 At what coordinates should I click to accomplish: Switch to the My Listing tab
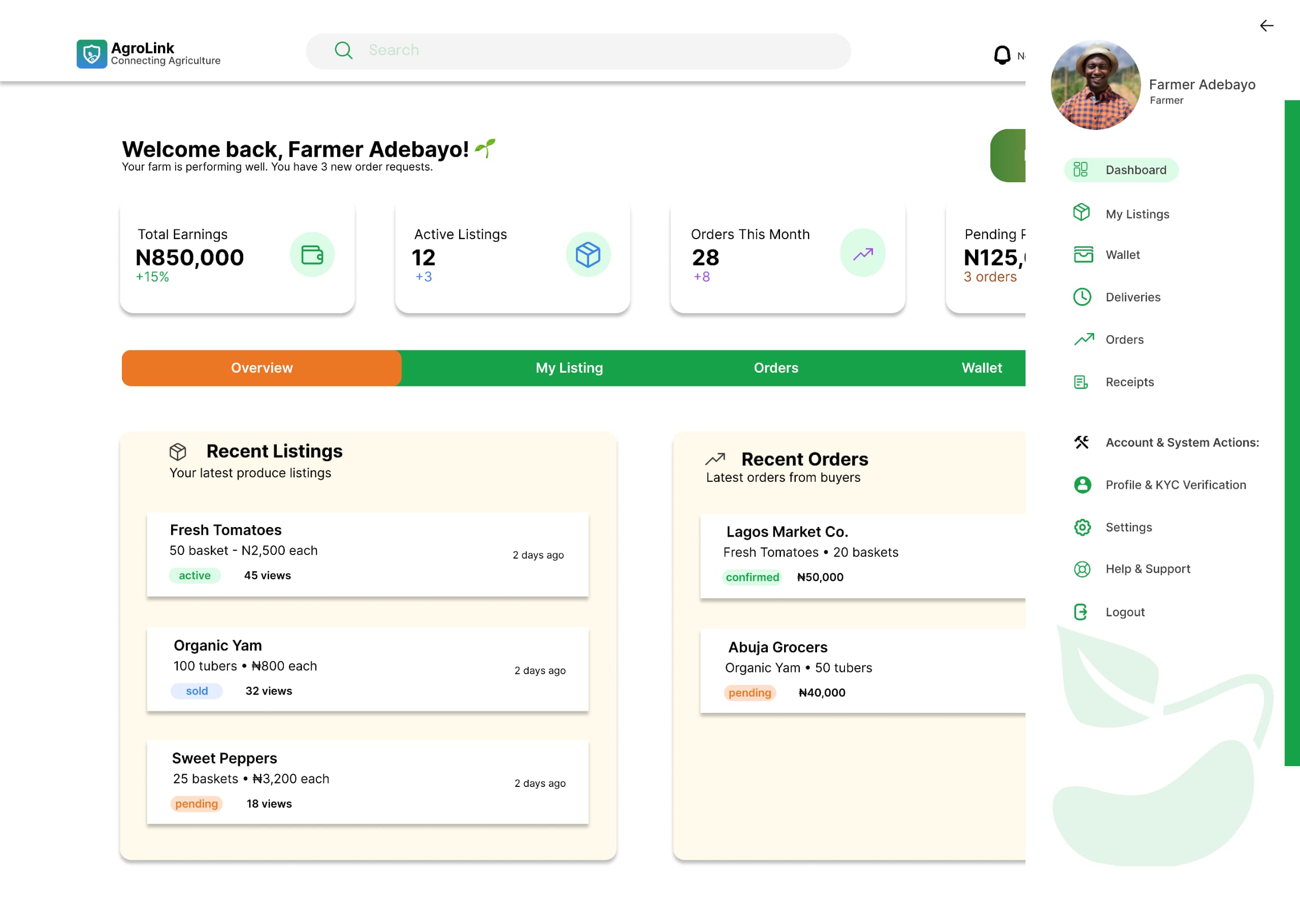[569, 368]
